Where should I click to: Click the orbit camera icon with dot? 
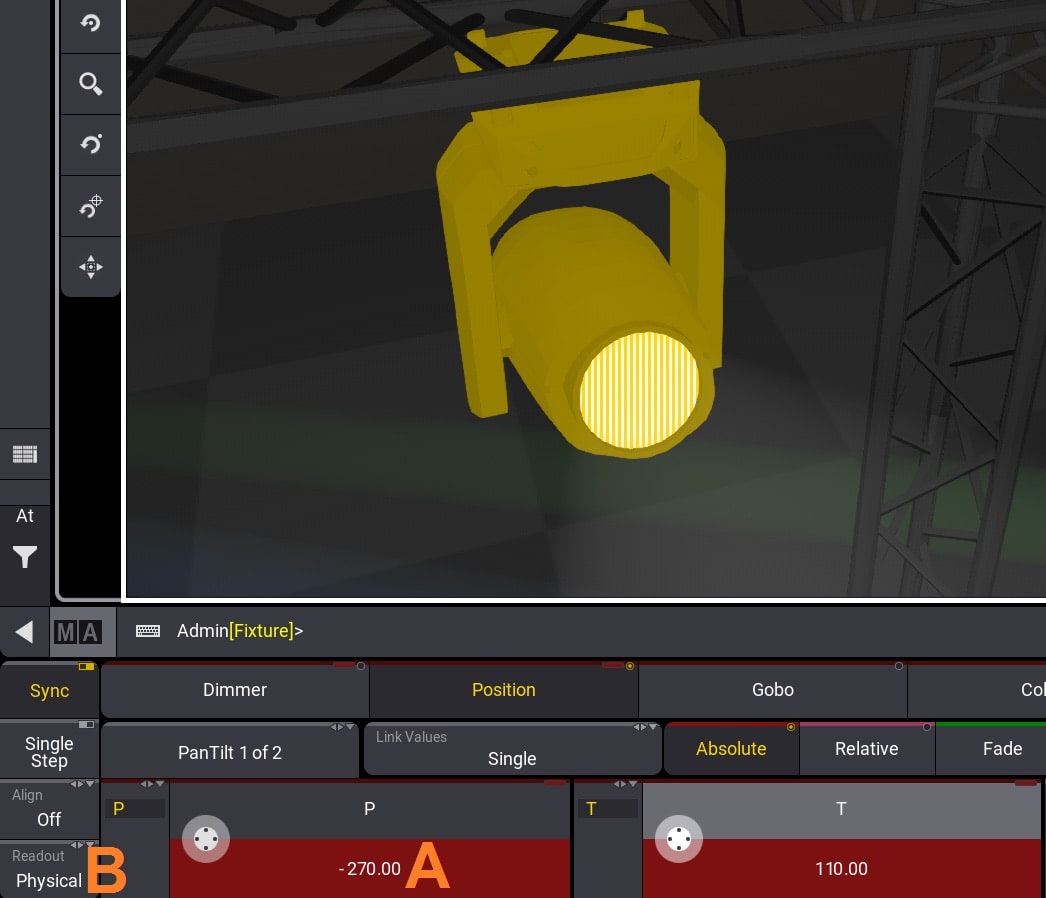(x=91, y=145)
